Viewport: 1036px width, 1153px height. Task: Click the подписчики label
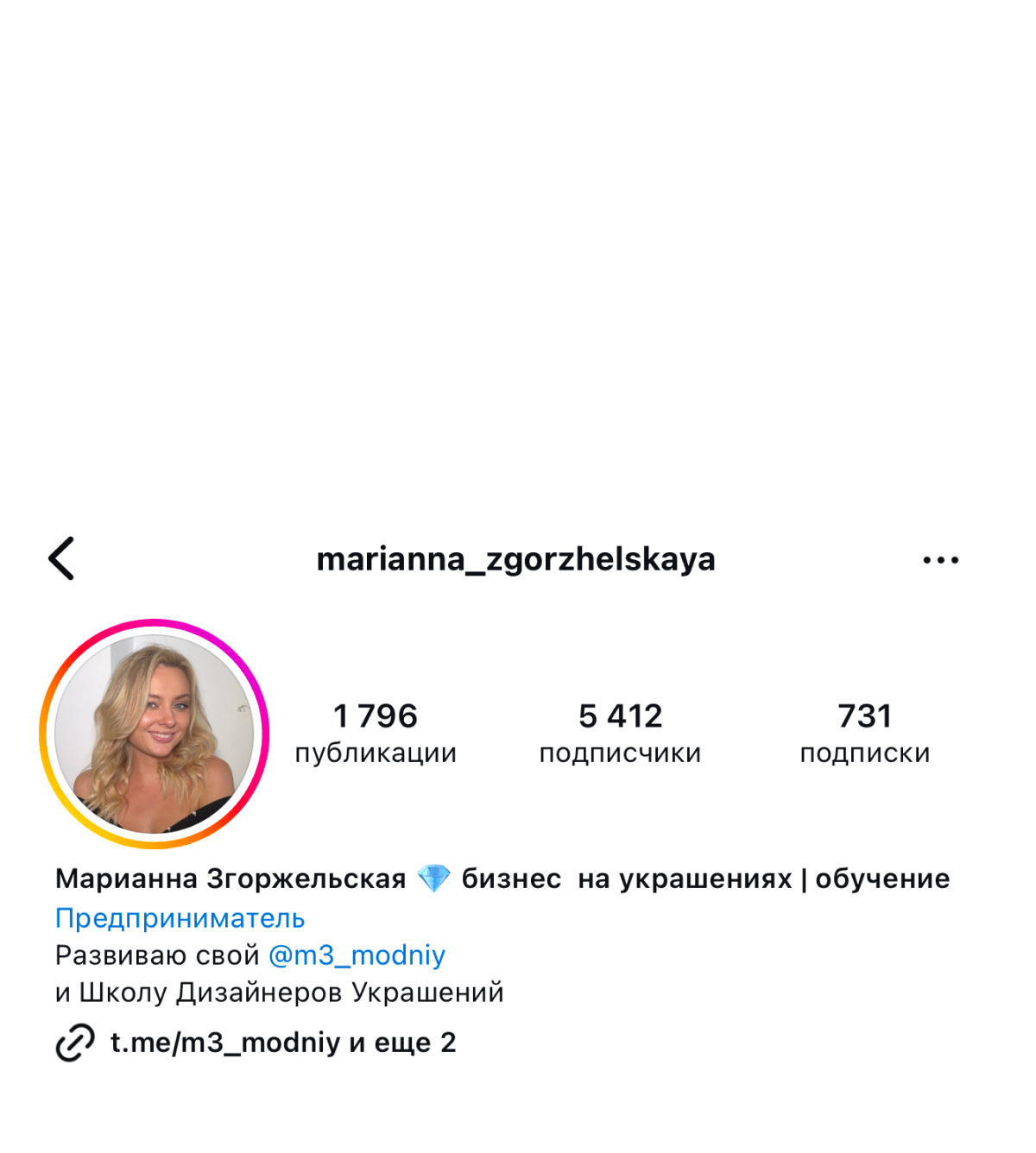coord(620,753)
